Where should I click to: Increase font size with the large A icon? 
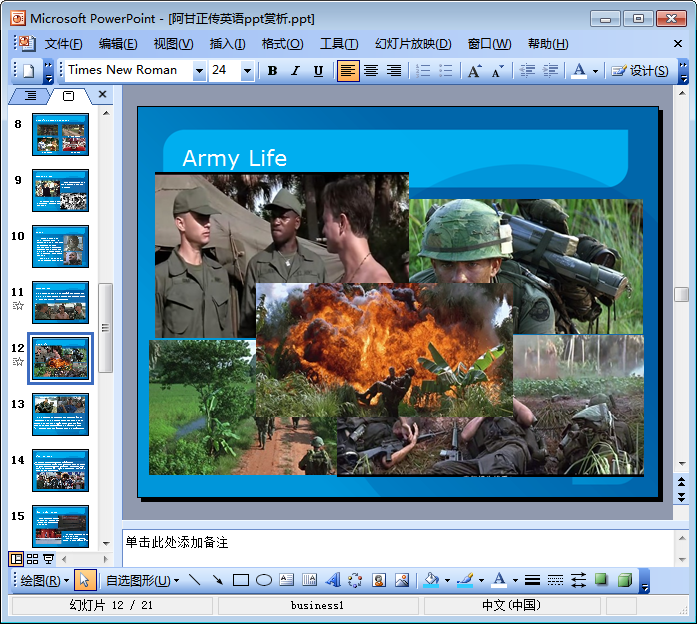click(474, 71)
